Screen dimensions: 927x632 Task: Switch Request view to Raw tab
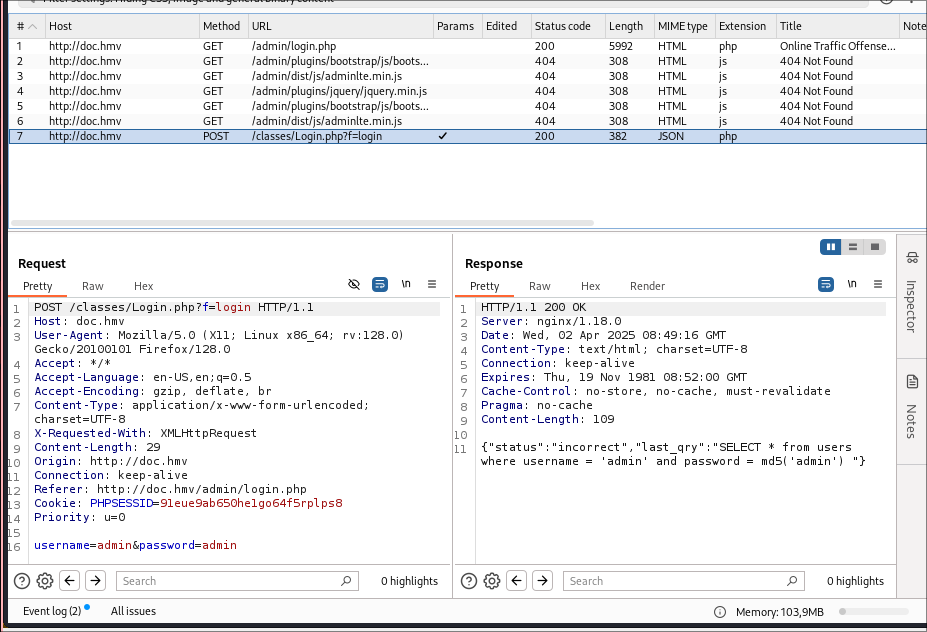[93, 286]
